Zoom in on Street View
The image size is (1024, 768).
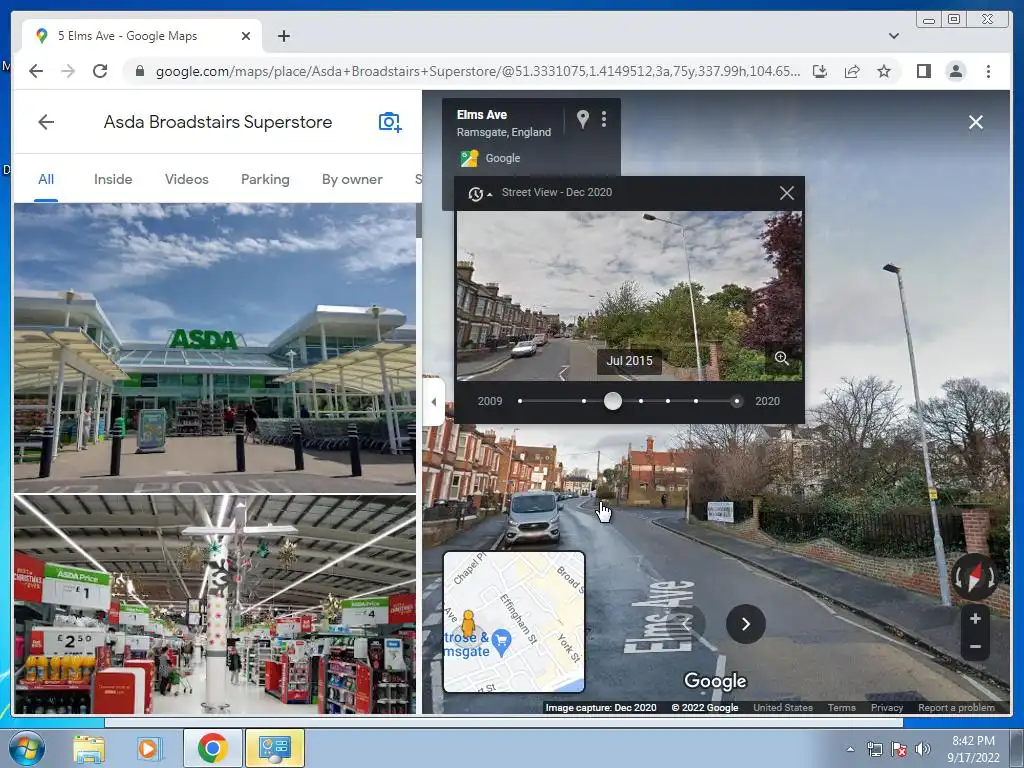[x=975, y=618]
